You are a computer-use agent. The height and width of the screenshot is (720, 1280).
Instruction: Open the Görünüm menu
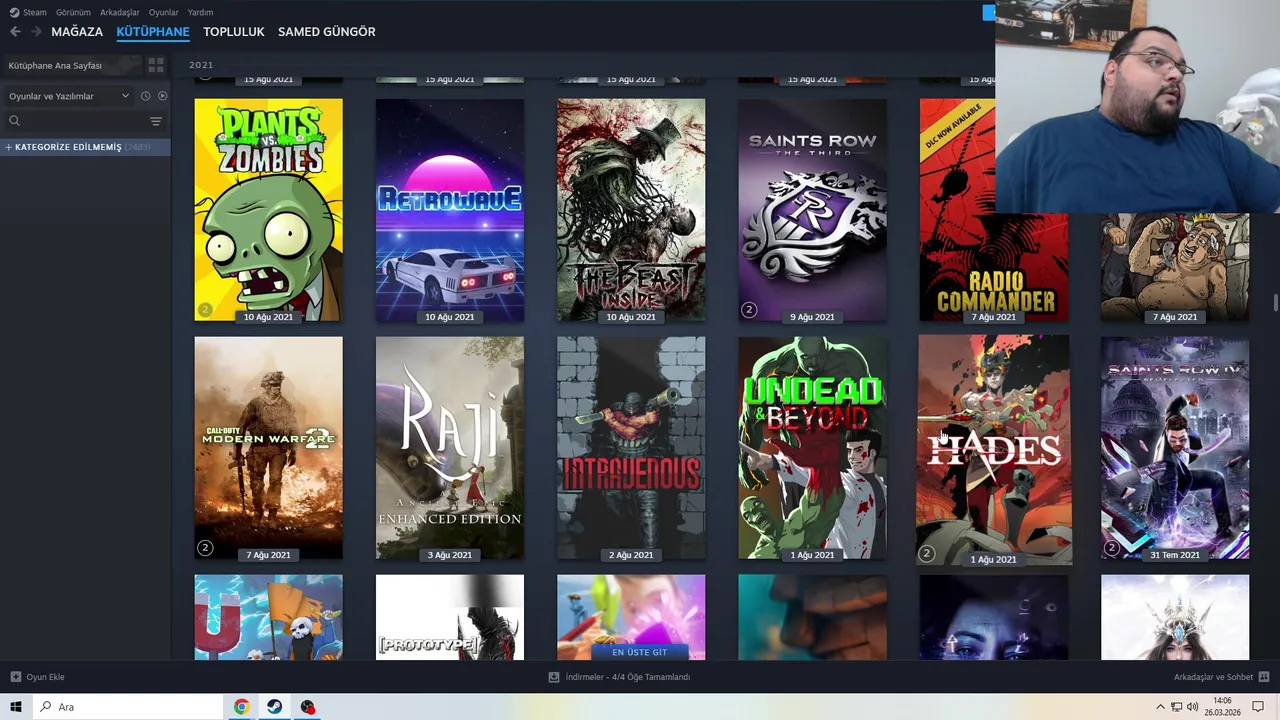pyautogui.click(x=73, y=12)
